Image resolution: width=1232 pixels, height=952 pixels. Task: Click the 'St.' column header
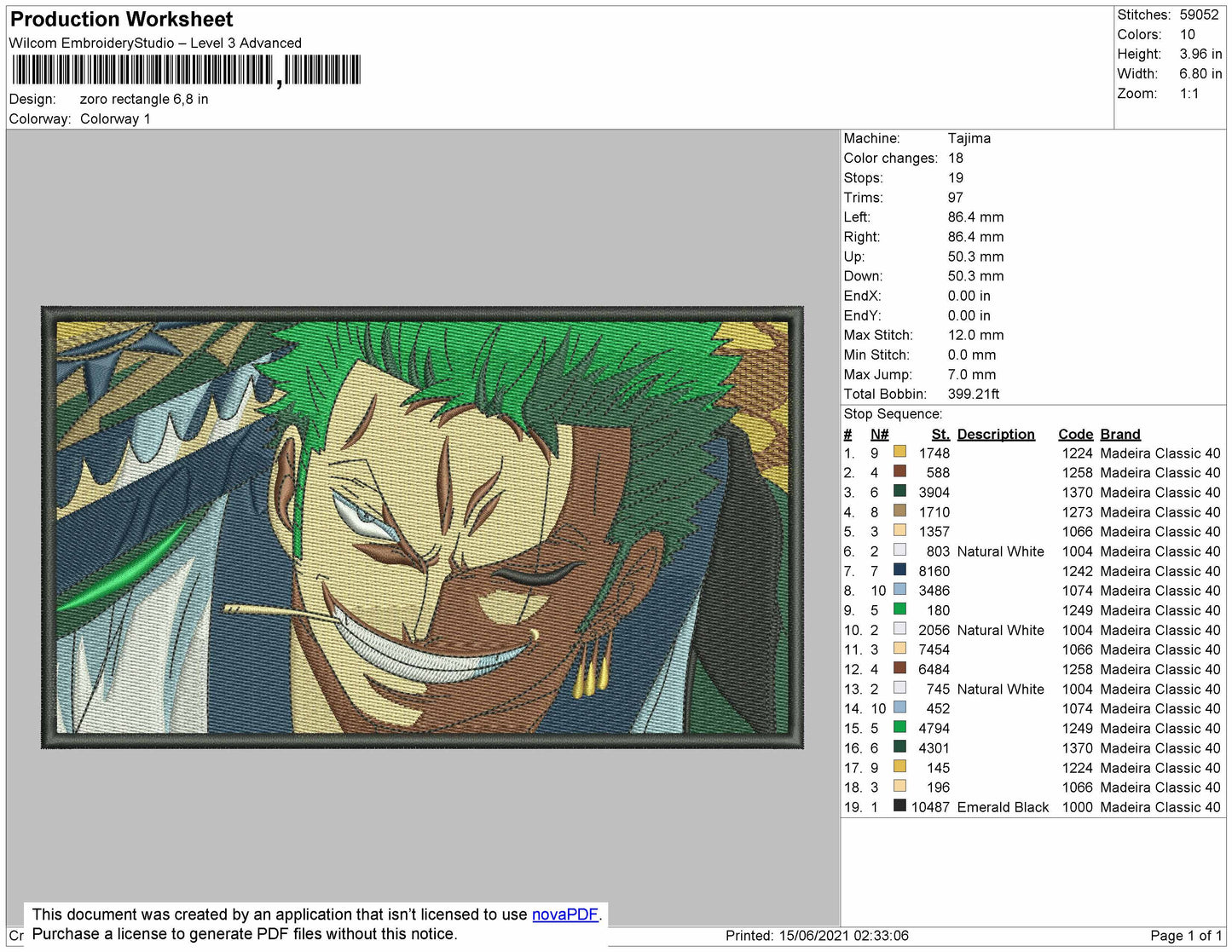[940, 434]
